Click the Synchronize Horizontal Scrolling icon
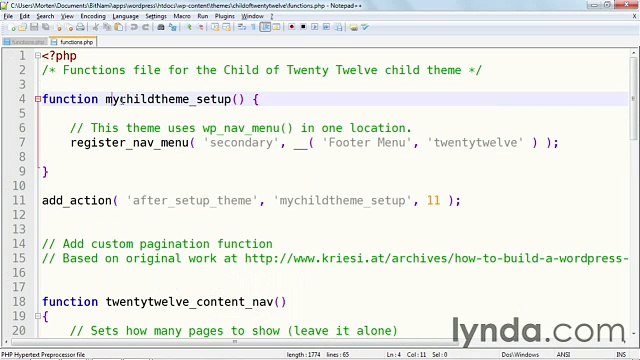 227,27
